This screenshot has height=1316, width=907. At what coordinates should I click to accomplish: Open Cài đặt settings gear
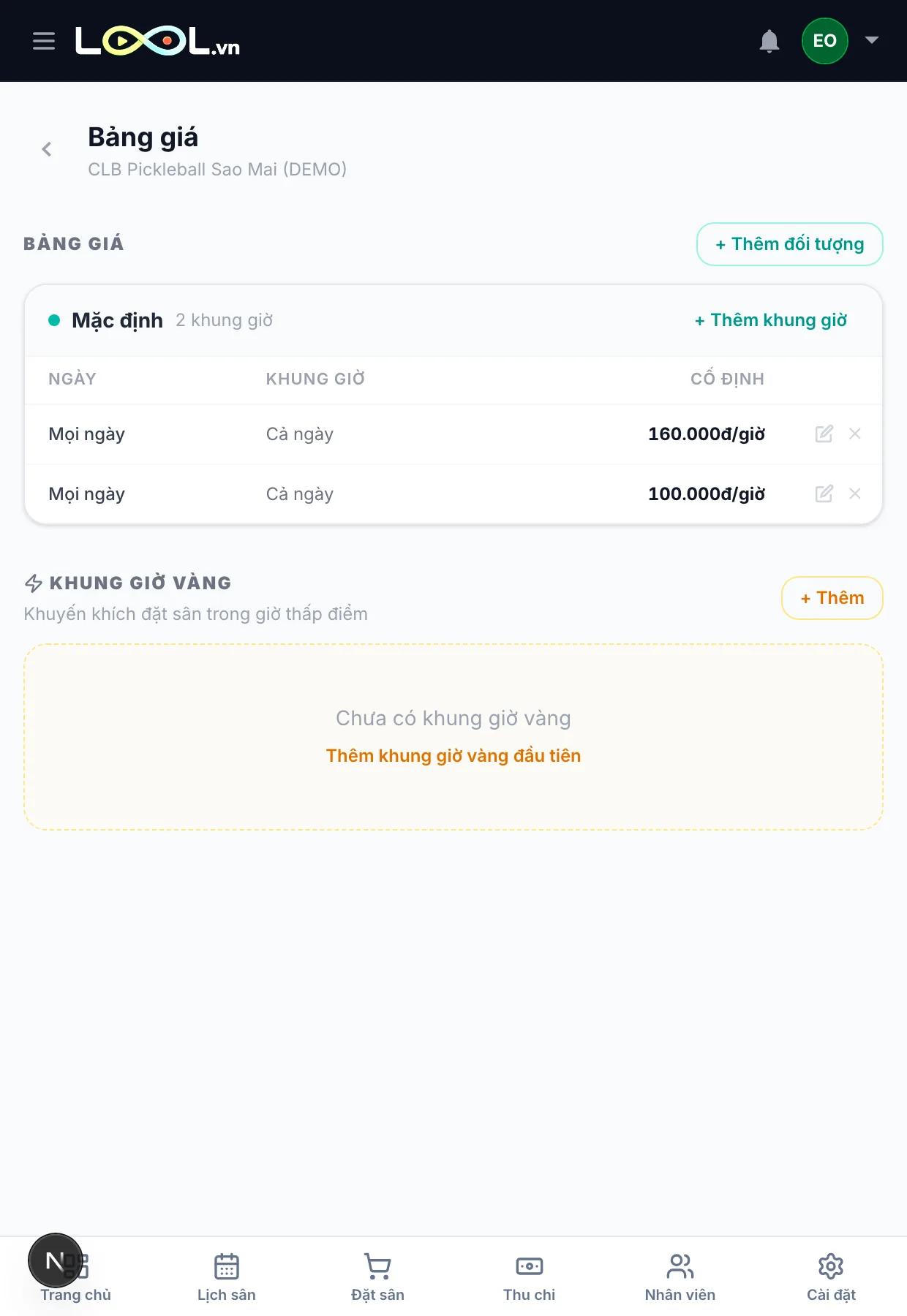point(831,1277)
